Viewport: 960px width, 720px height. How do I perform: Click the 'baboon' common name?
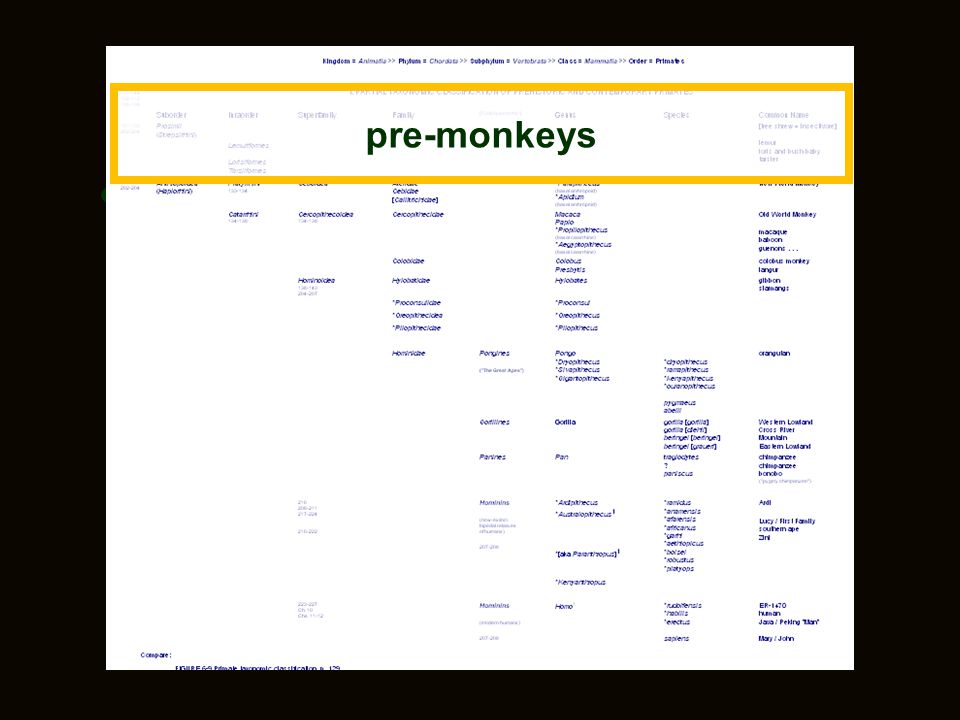(770, 240)
